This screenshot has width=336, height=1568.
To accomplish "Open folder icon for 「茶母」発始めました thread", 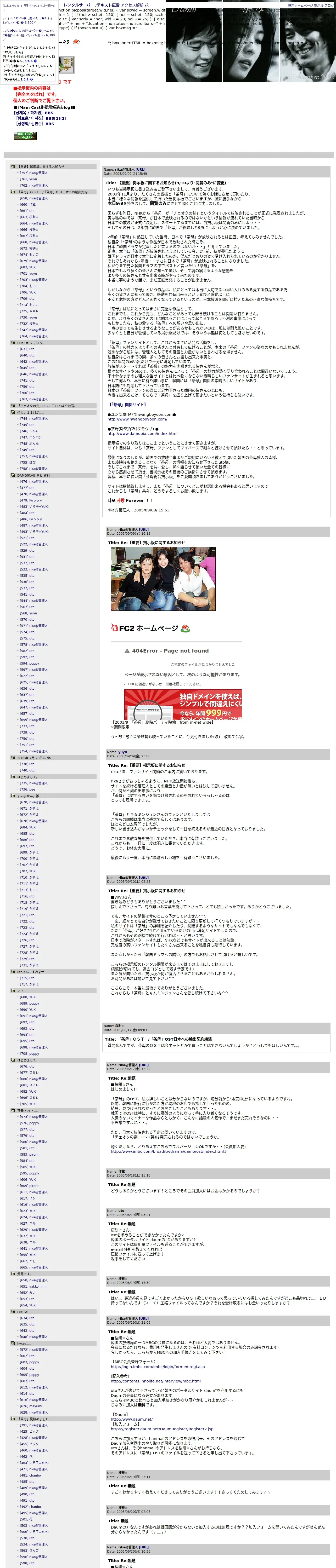I will (x=13, y=1418).
